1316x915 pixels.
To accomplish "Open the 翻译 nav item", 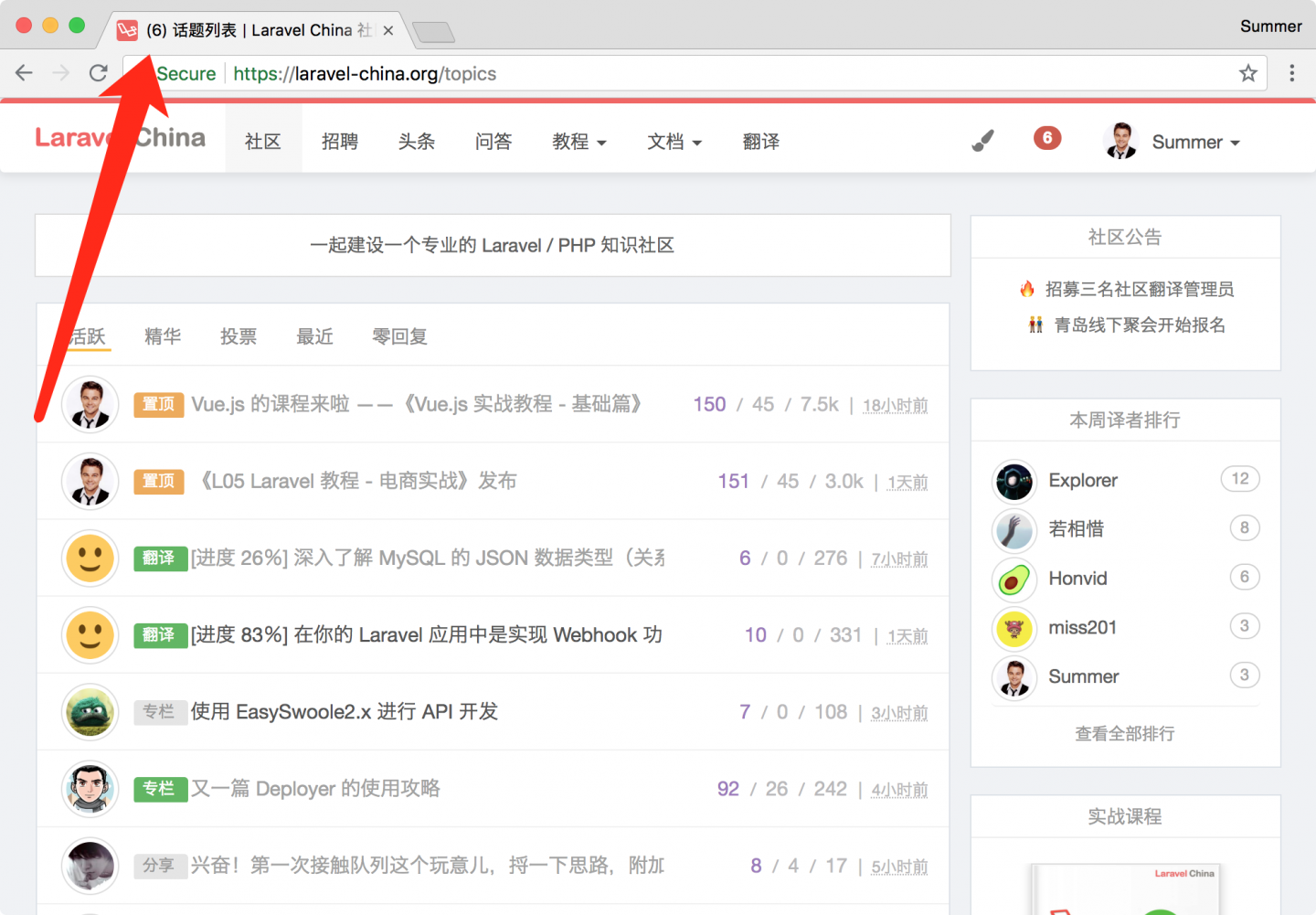I will pyautogui.click(x=761, y=142).
